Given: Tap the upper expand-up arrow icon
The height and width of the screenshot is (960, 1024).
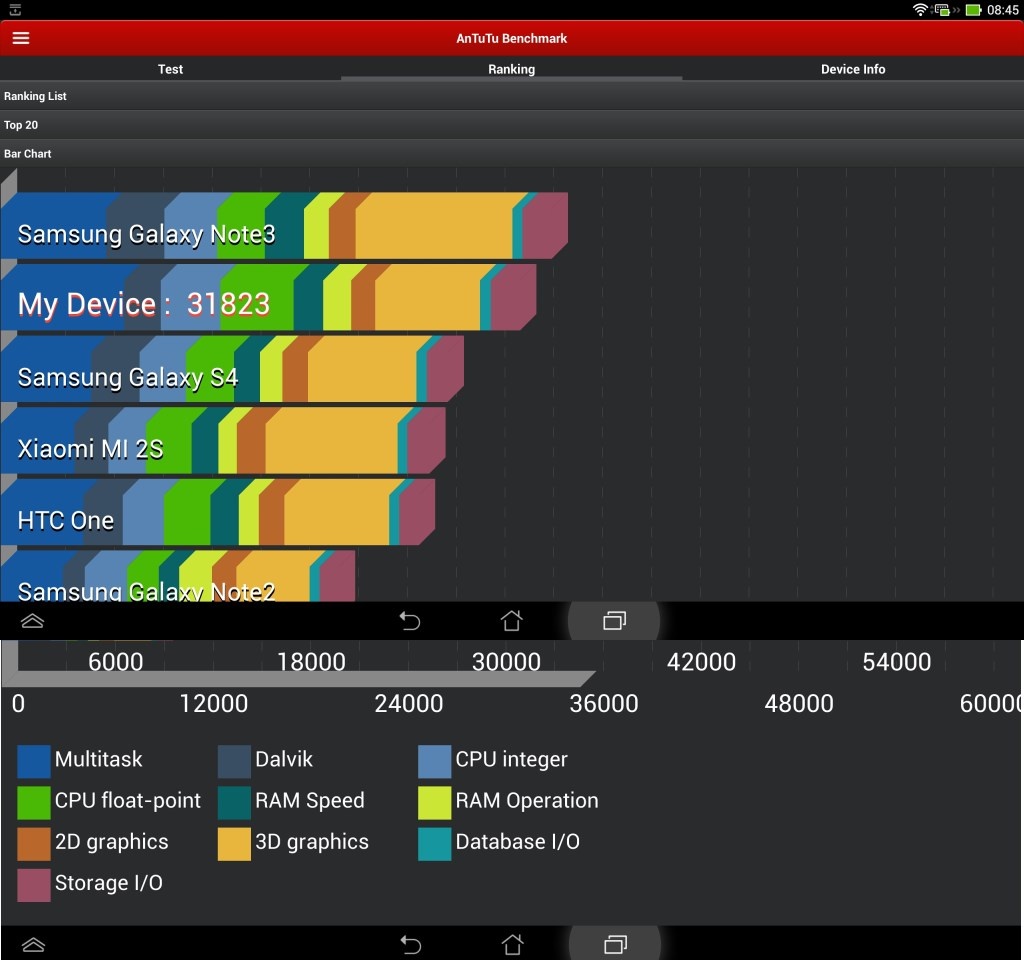Looking at the screenshot, I should coord(33,620).
